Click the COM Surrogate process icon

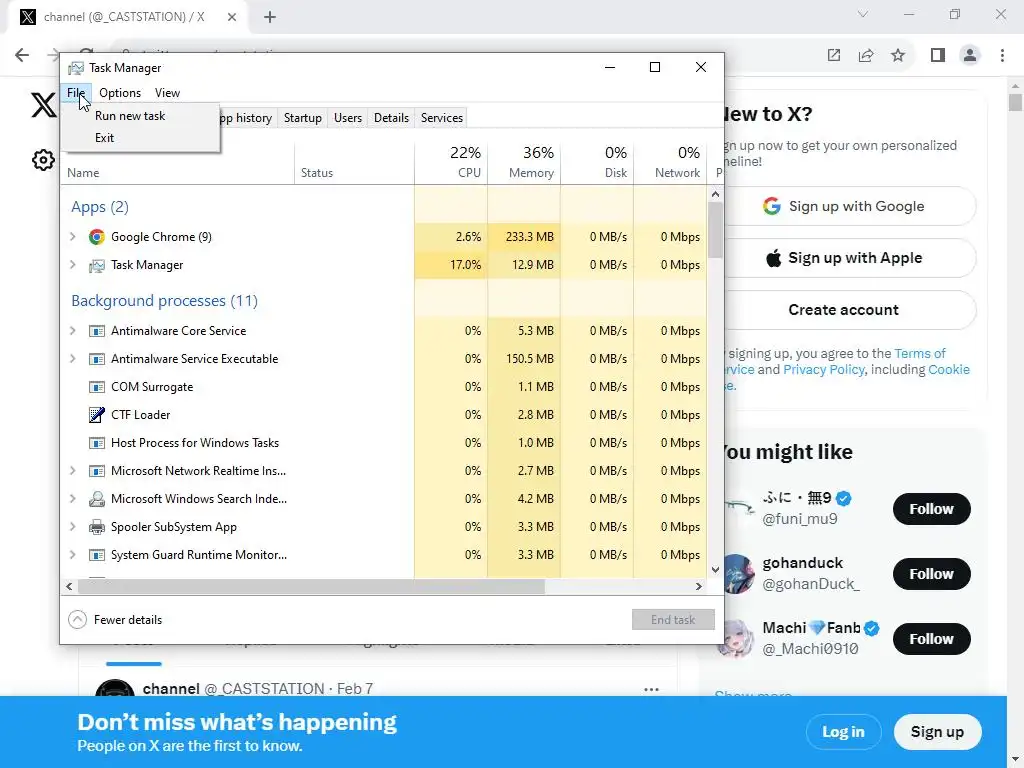tap(97, 387)
